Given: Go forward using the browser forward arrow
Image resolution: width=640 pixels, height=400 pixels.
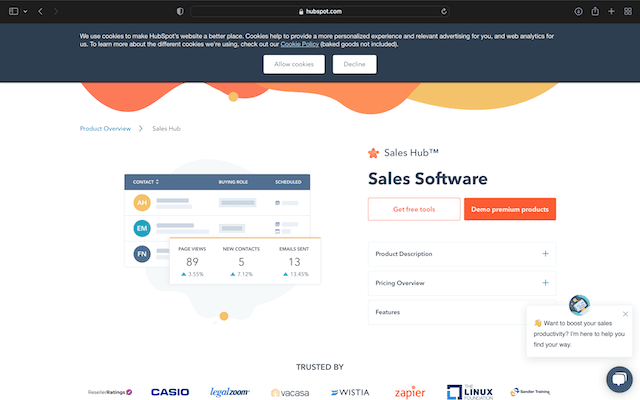Looking at the screenshot, I should [x=56, y=11].
